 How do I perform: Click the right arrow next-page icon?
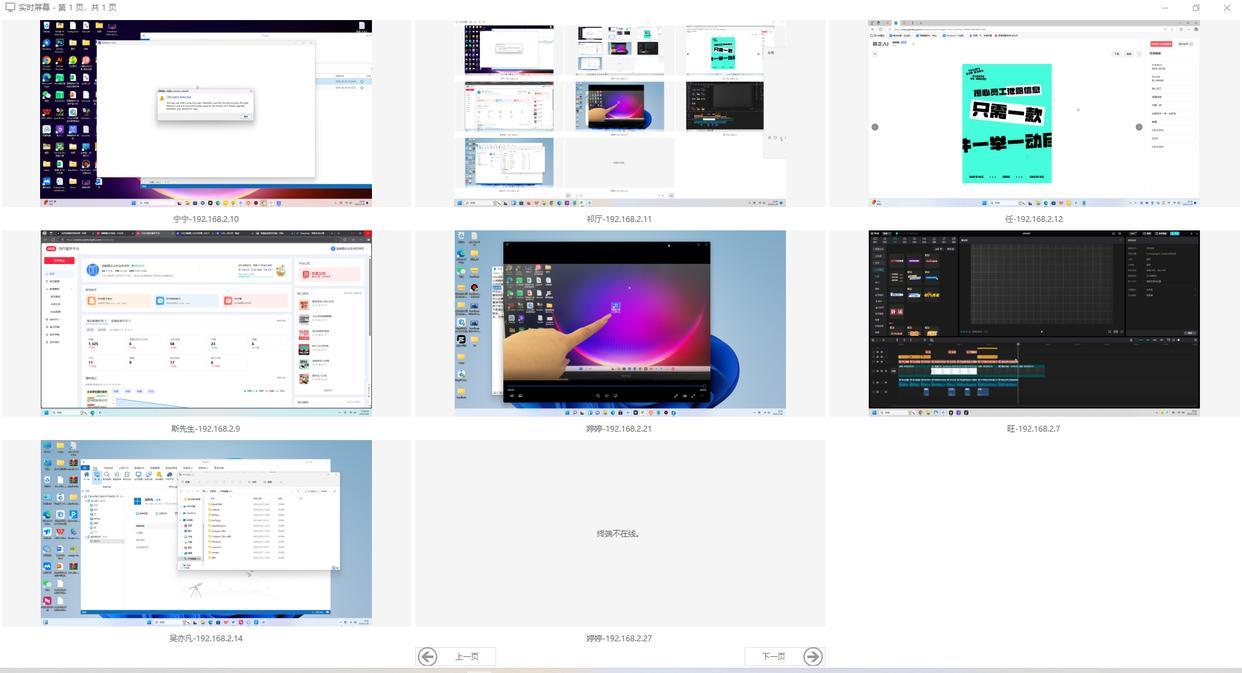(813, 656)
